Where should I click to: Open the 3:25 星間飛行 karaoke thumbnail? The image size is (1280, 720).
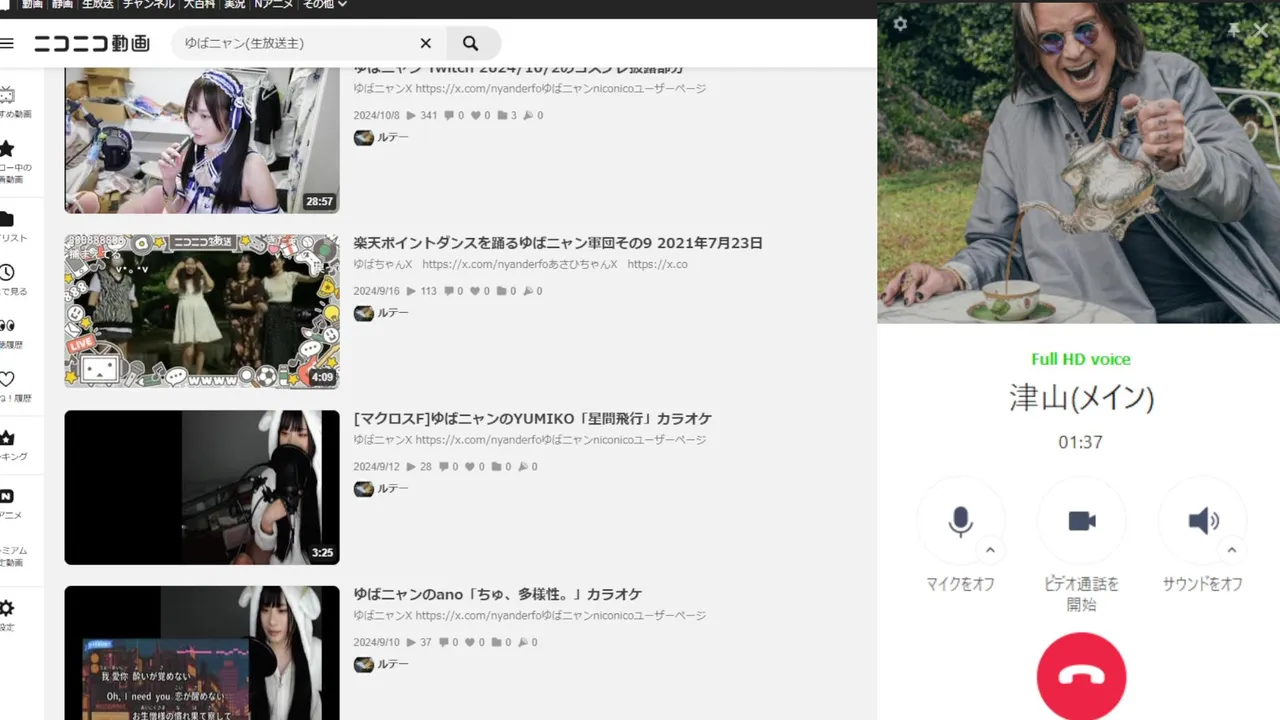(x=202, y=487)
